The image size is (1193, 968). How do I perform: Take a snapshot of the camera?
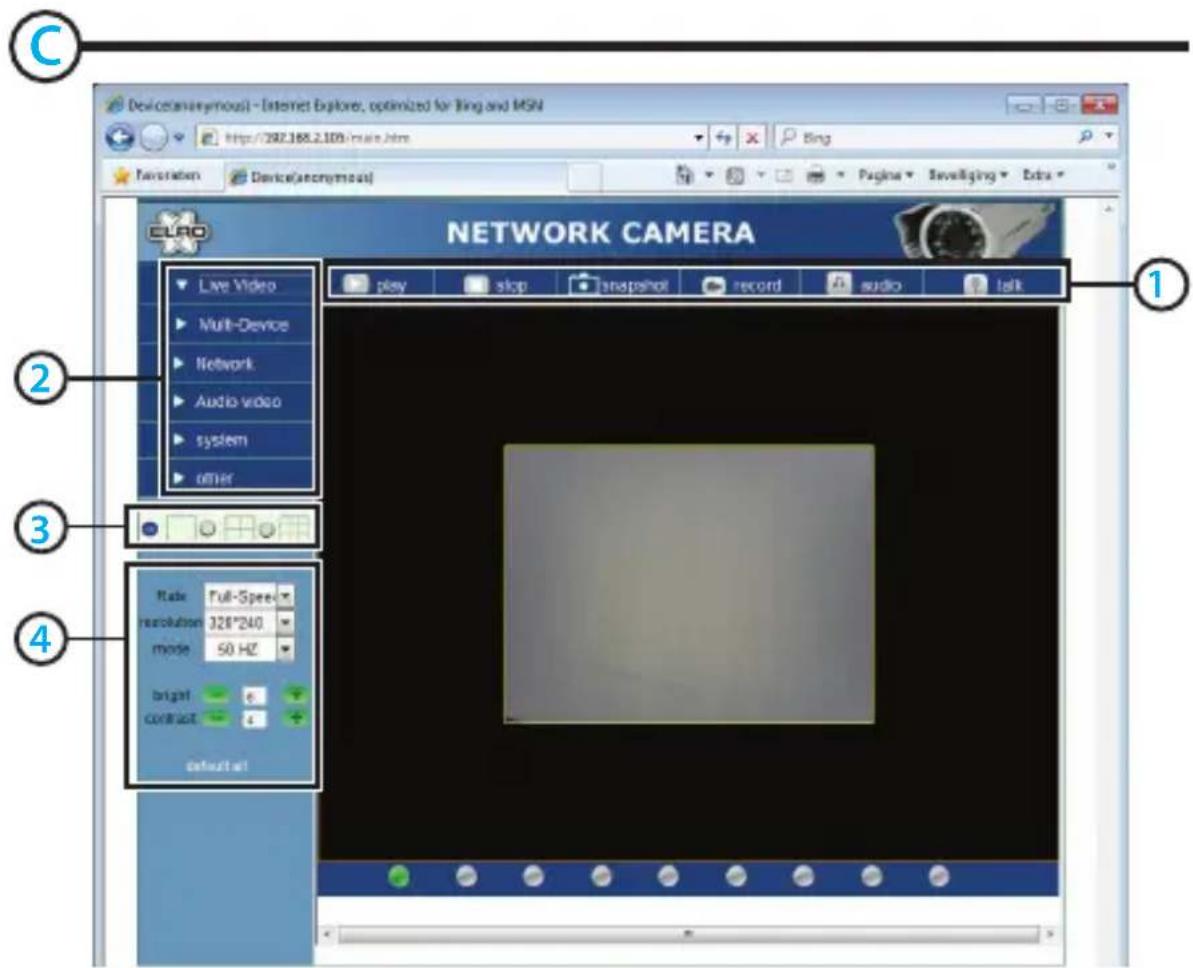click(x=619, y=285)
